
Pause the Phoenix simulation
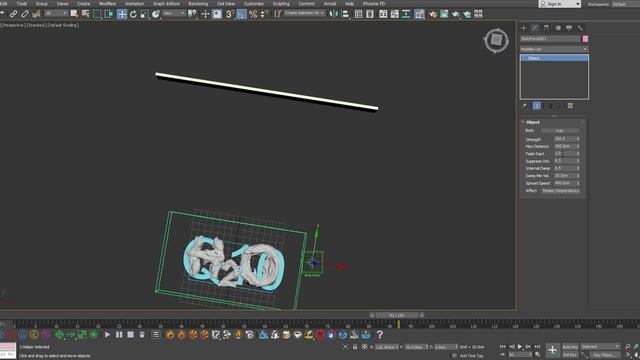click(x=119, y=335)
